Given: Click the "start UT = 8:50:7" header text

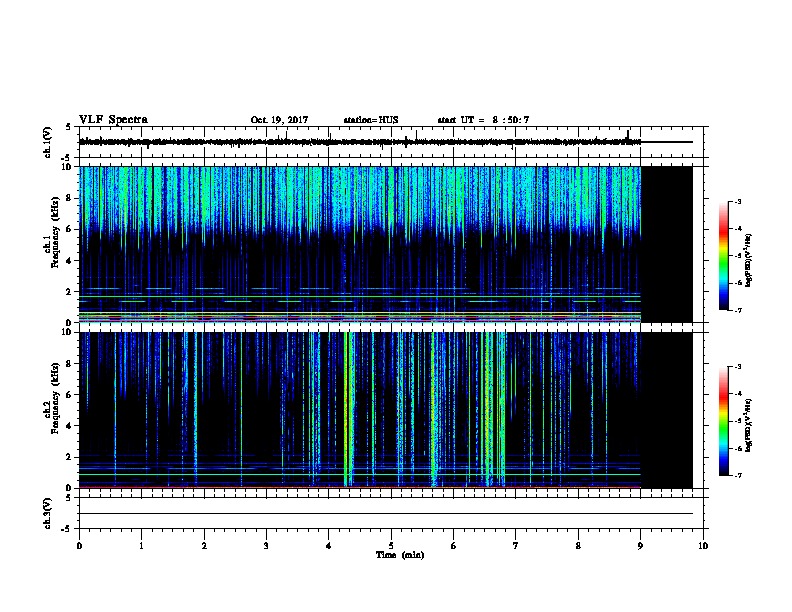Looking at the screenshot, I should pos(483,120).
